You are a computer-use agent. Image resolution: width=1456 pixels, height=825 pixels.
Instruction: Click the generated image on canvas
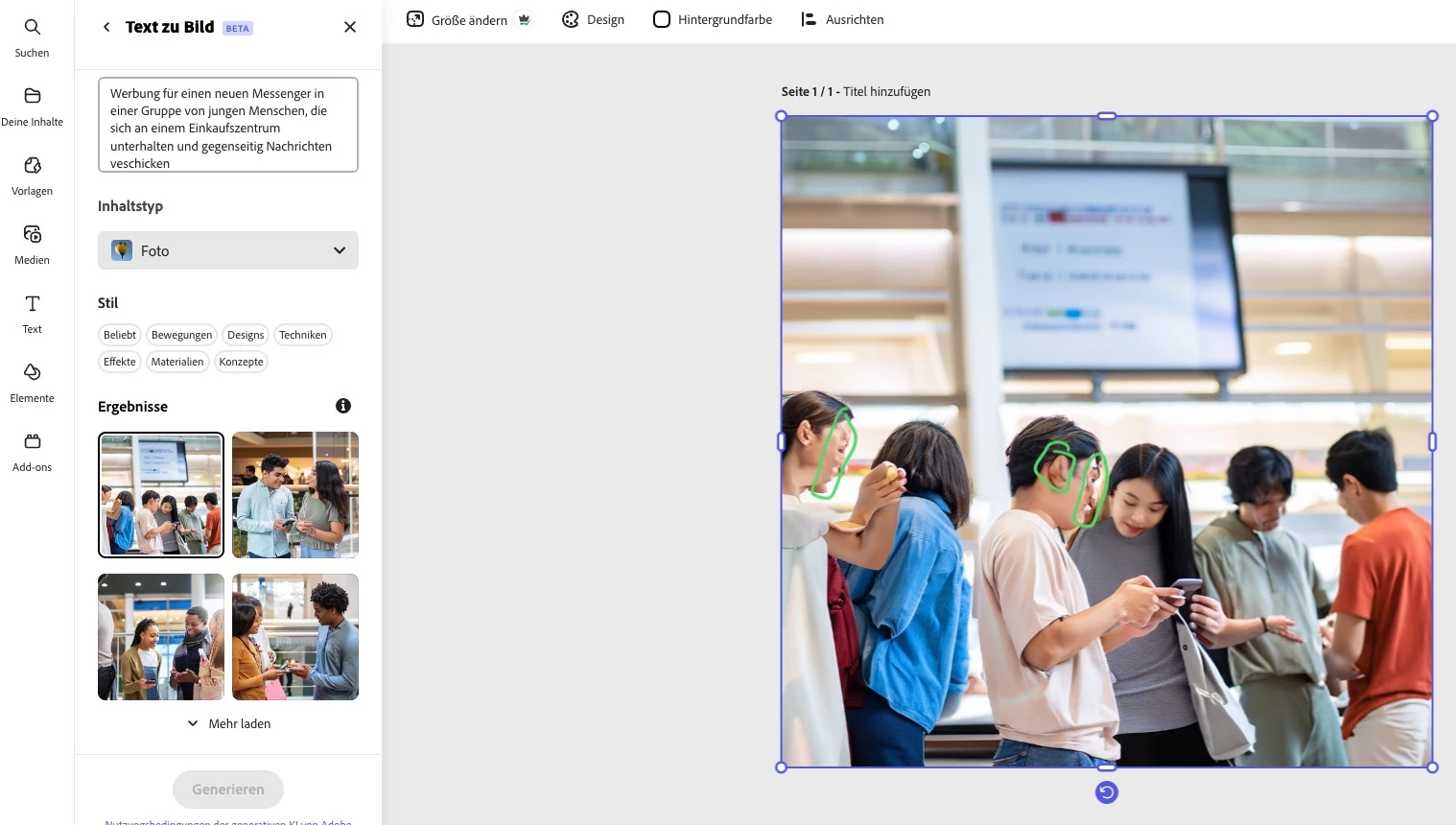click(x=1107, y=441)
